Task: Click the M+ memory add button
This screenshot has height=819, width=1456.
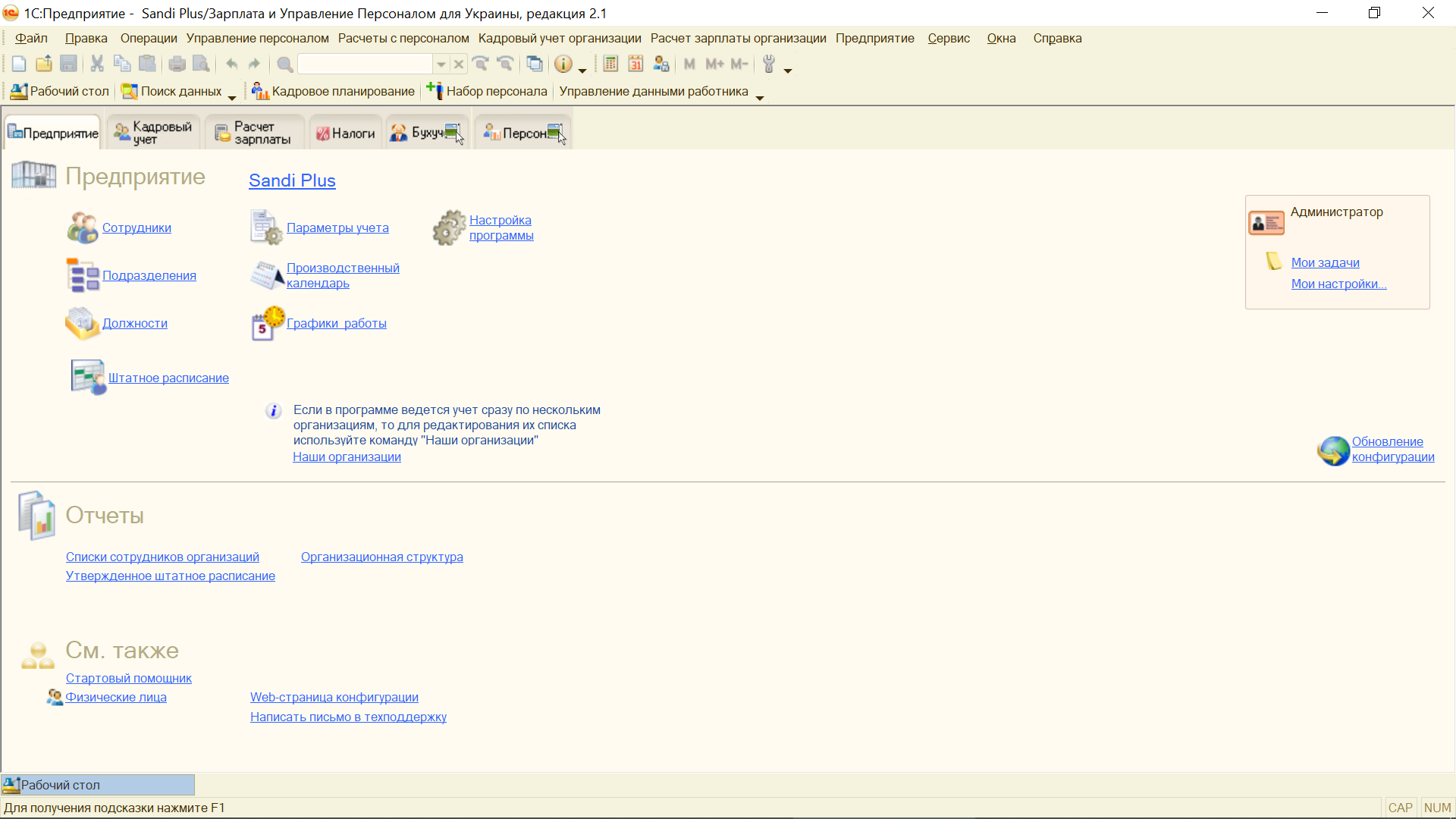Action: click(x=714, y=64)
